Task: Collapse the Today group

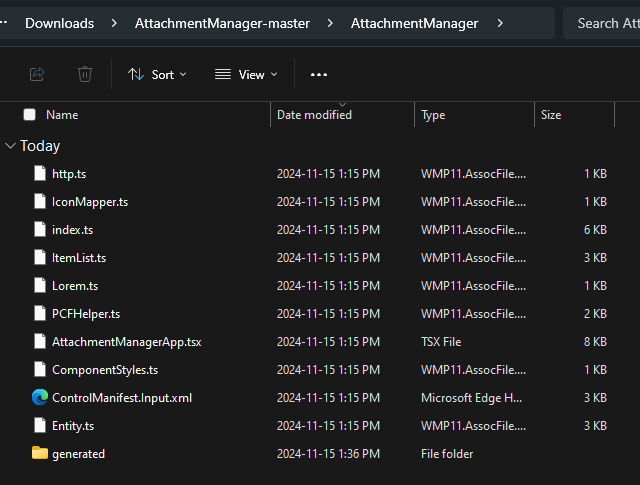Action: pyautogui.click(x=10, y=146)
